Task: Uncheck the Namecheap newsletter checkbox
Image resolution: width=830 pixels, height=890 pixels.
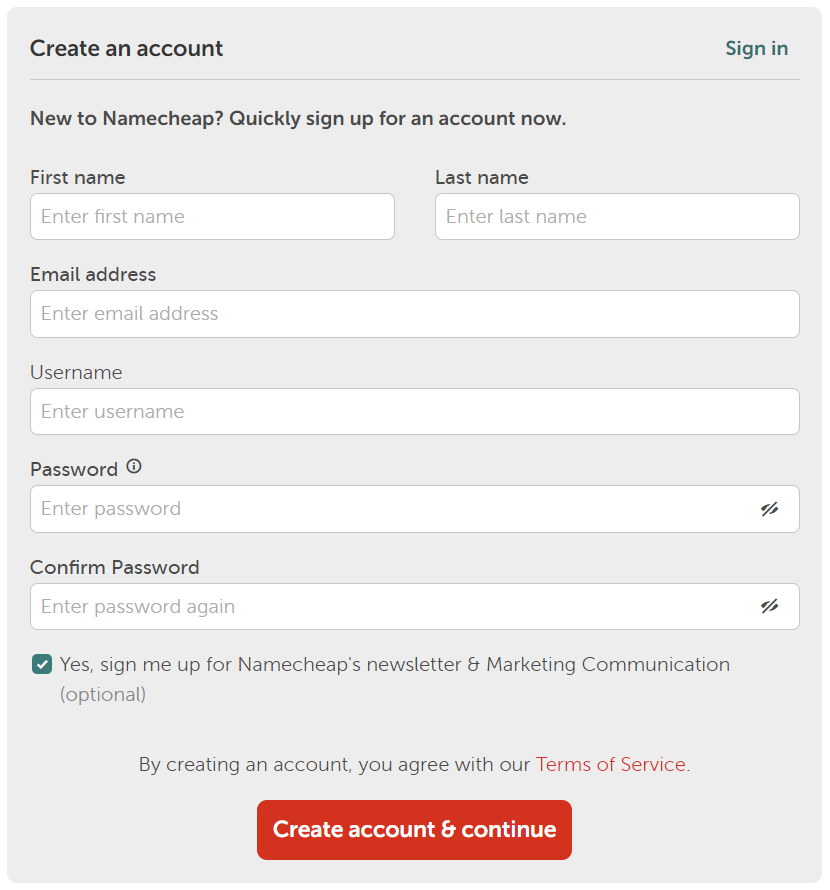Action: coord(42,664)
